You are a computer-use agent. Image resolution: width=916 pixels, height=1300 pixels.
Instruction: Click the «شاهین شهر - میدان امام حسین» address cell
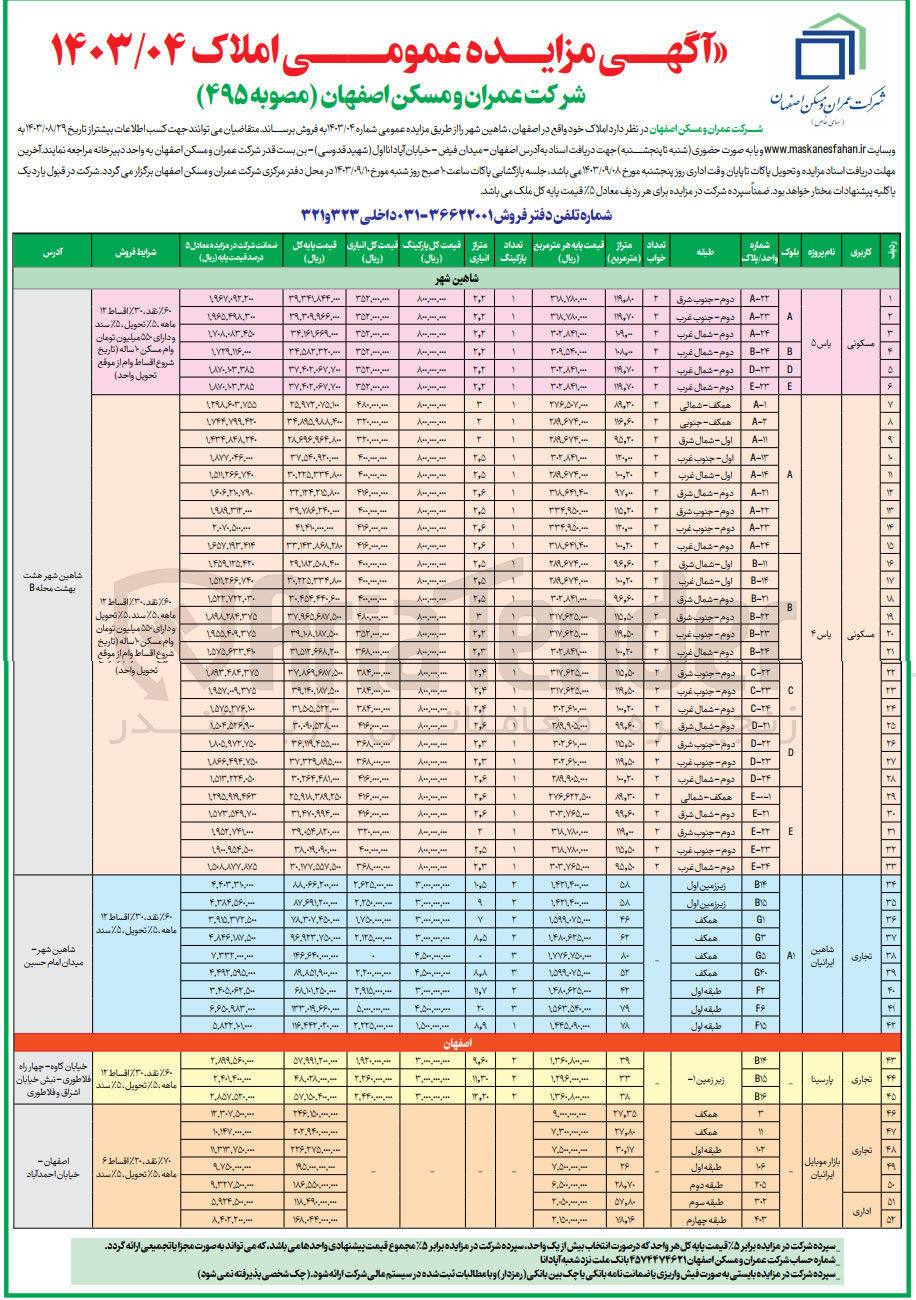coord(52,953)
